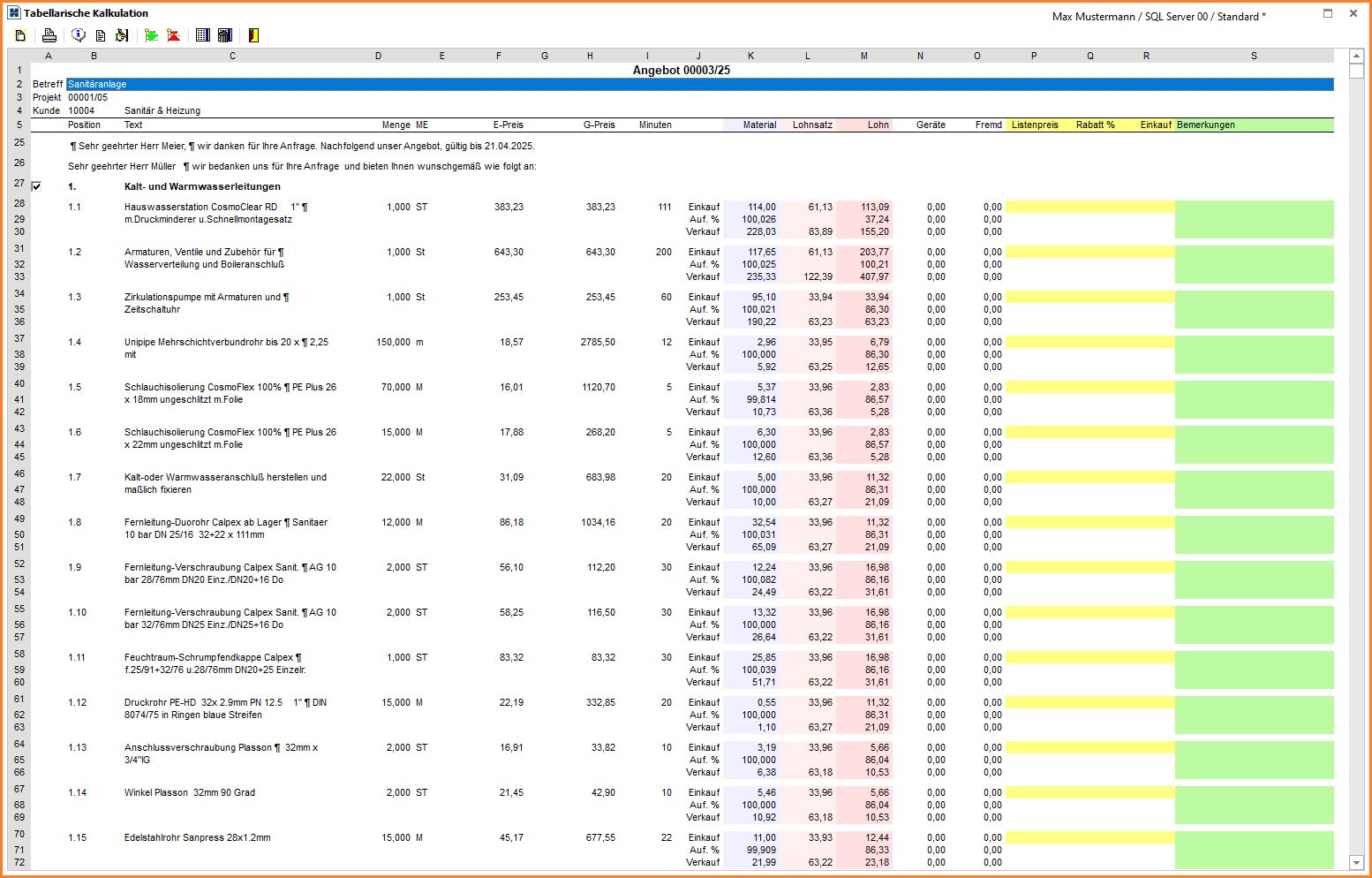Click the red flag toolbar icon
Screen dimensions: 1372x878
coord(174,35)
